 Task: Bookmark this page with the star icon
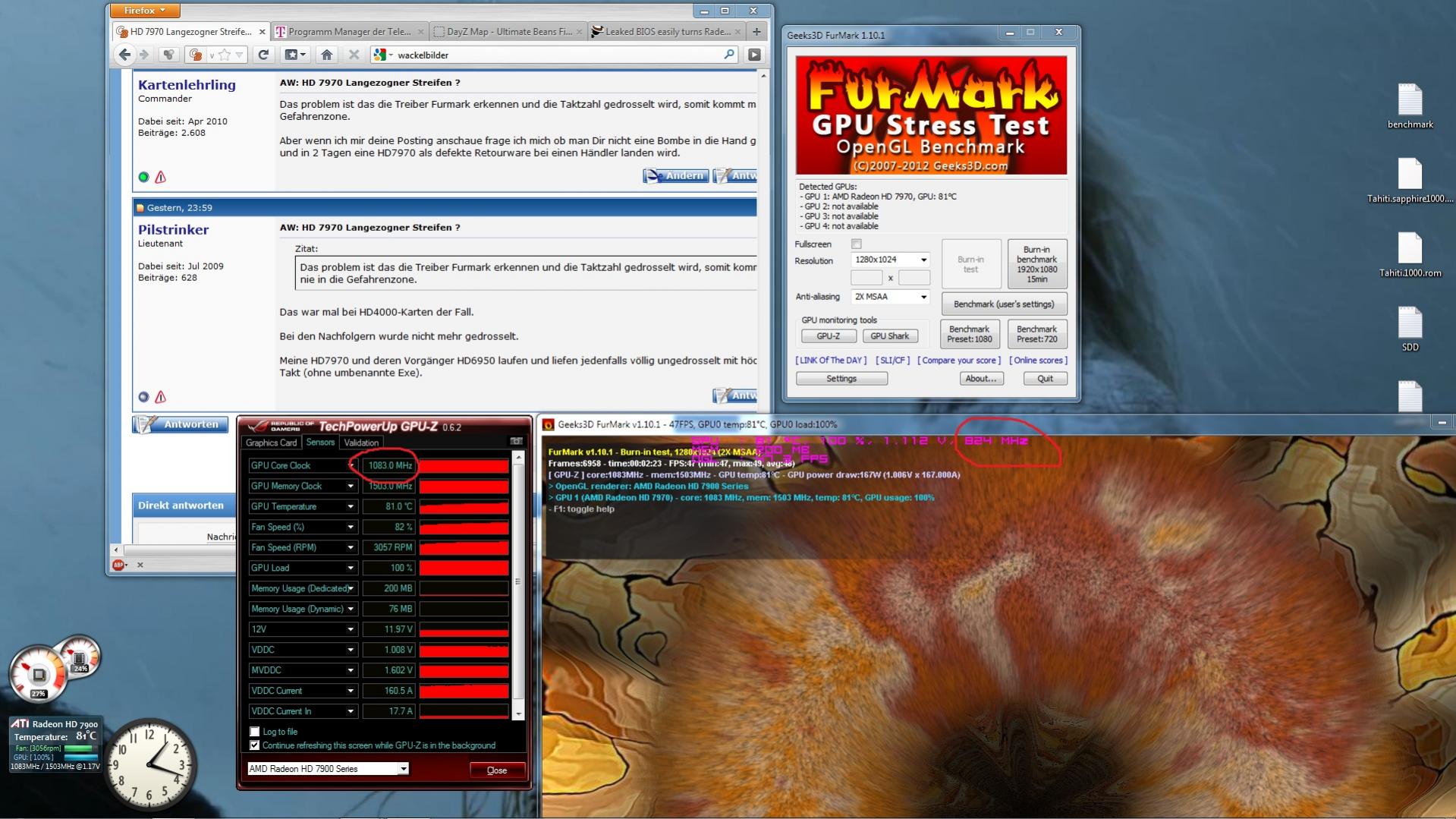pyautogui.click(x=225, y=55)
